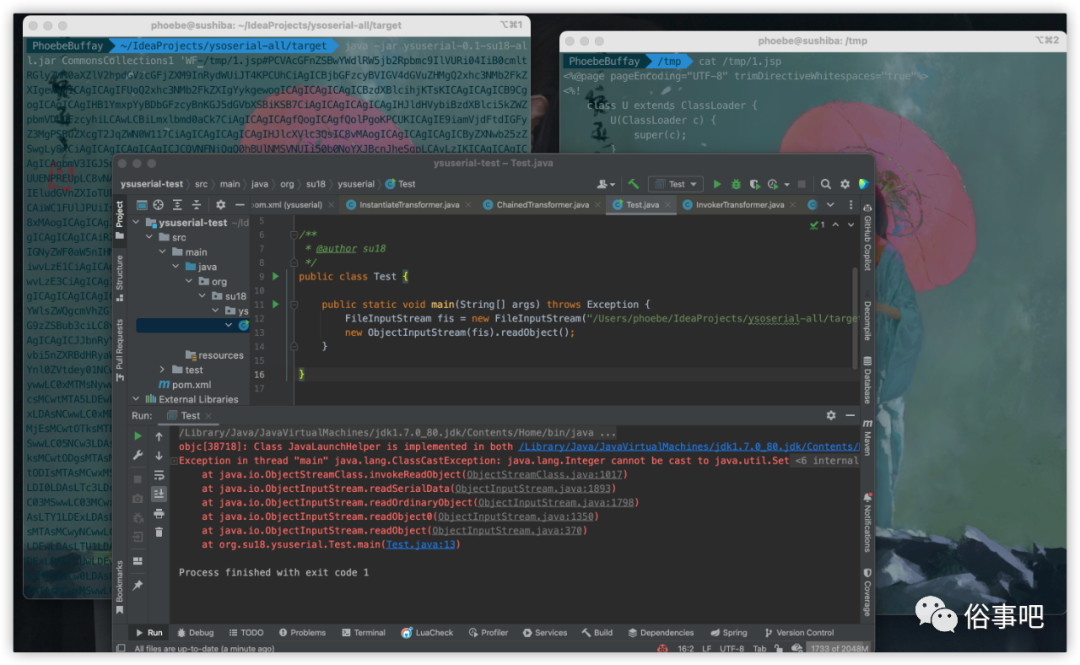Run the Test configuration with green play
1080x665 pixels.
(x=717, y=184)
